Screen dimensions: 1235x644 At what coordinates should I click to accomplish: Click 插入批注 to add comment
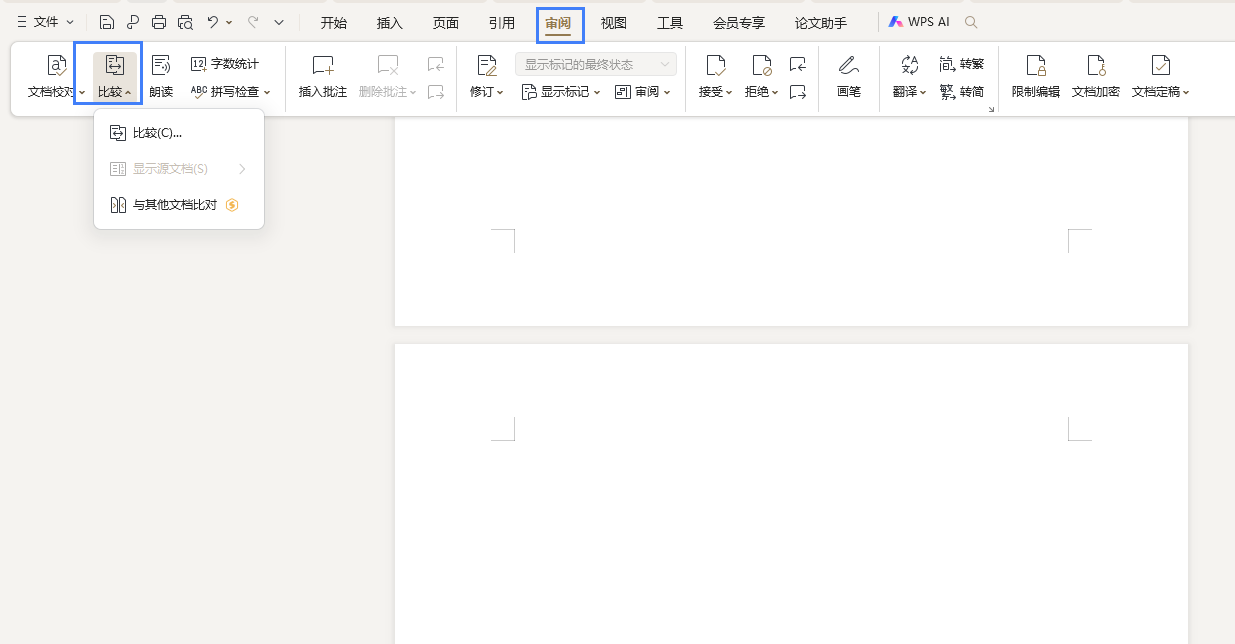[323, 77]
